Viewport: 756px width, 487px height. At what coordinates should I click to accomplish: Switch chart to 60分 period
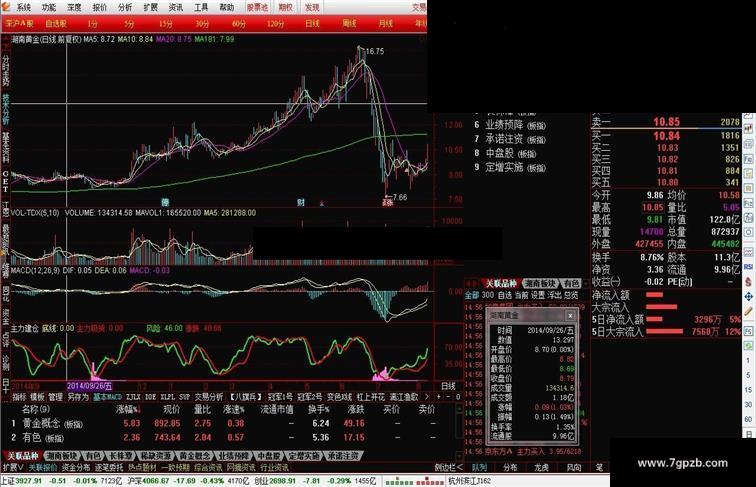(239, 23)
